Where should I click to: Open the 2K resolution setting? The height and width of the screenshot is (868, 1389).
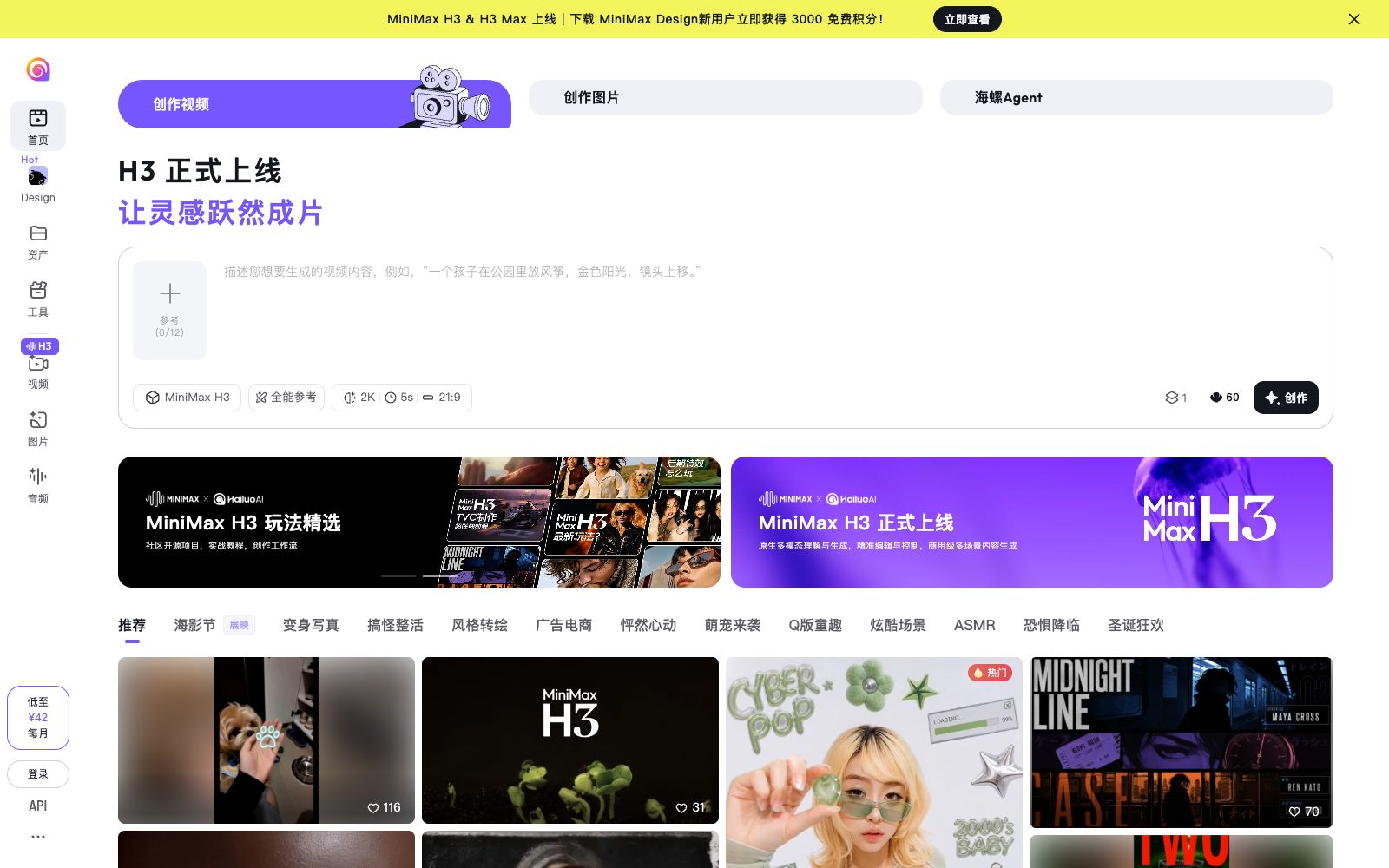pyautogui.click(x=359, y=398)
